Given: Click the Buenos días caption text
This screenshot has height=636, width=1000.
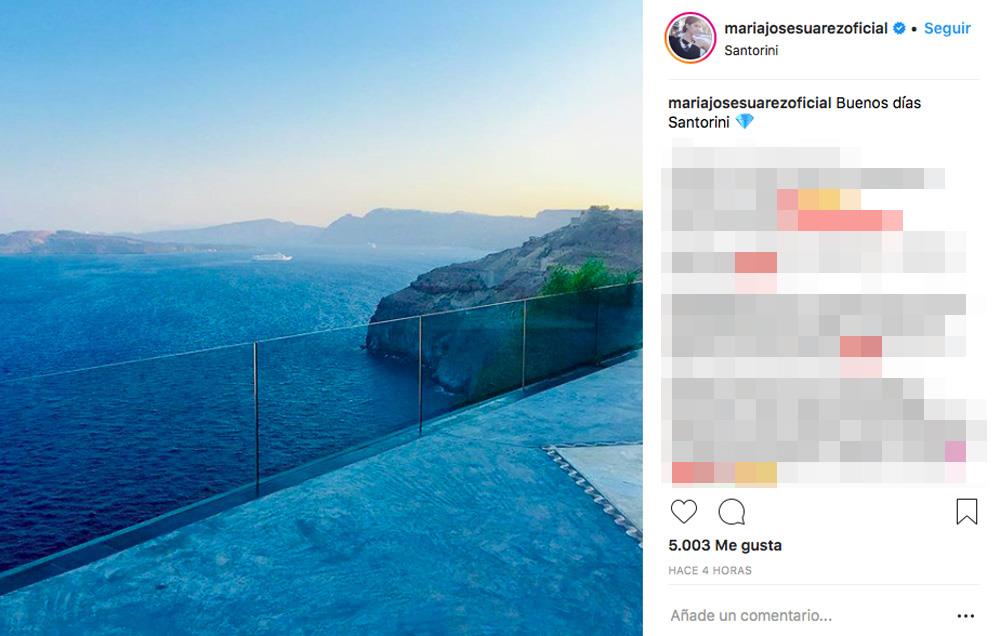Looking at the screenshot, I should click(x=878, y=103).
